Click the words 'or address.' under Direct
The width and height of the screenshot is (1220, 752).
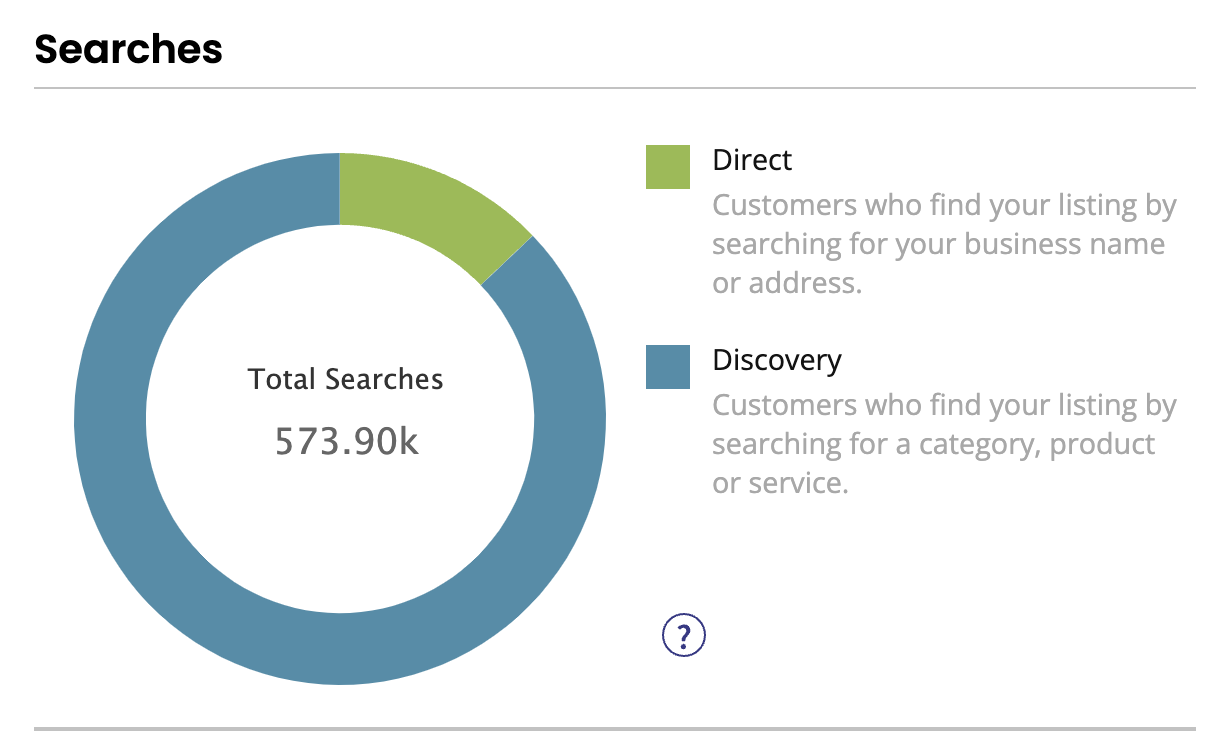787,283
